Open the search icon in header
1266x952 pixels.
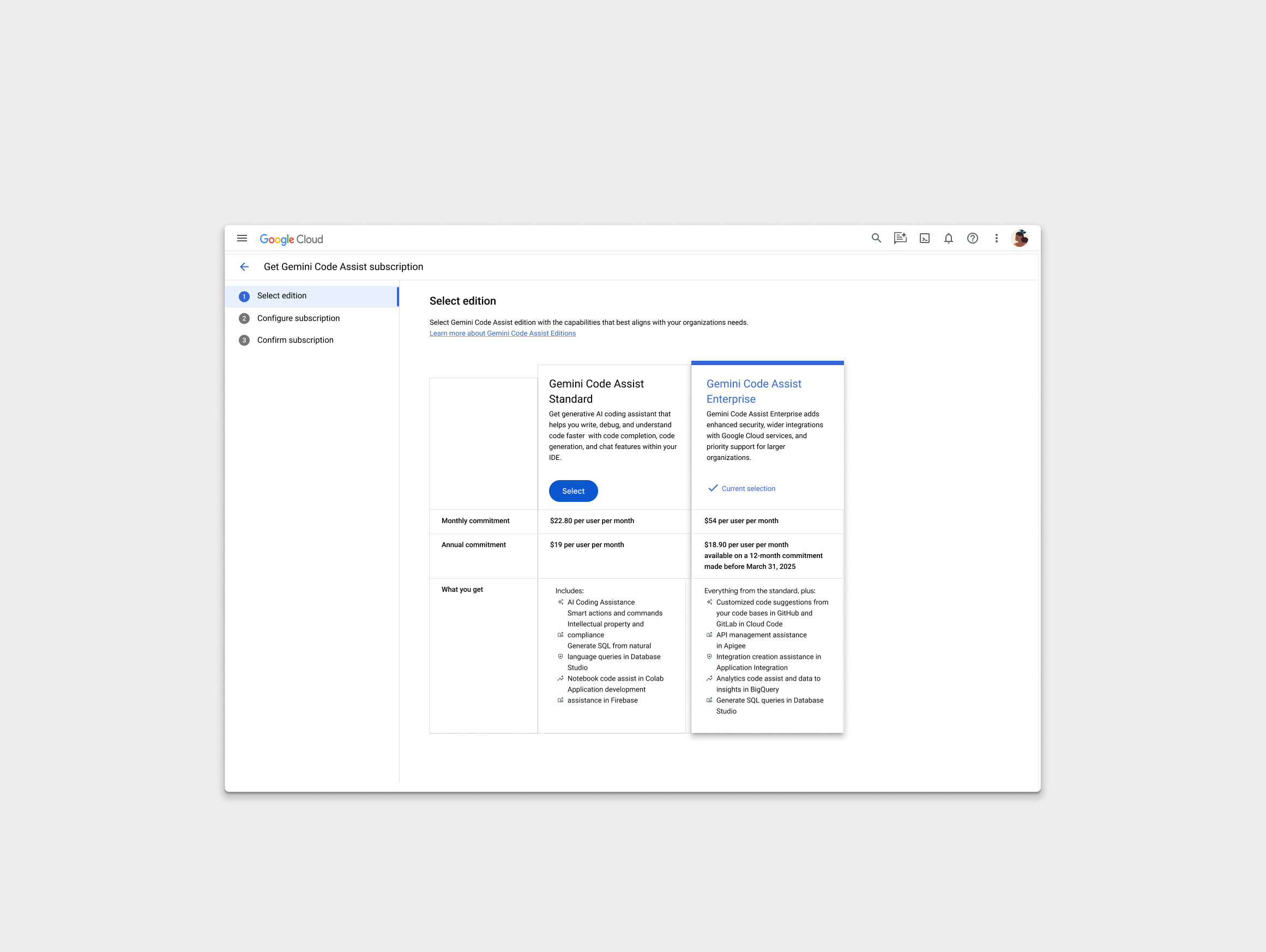pyautogui.click(x=876, y=238)
